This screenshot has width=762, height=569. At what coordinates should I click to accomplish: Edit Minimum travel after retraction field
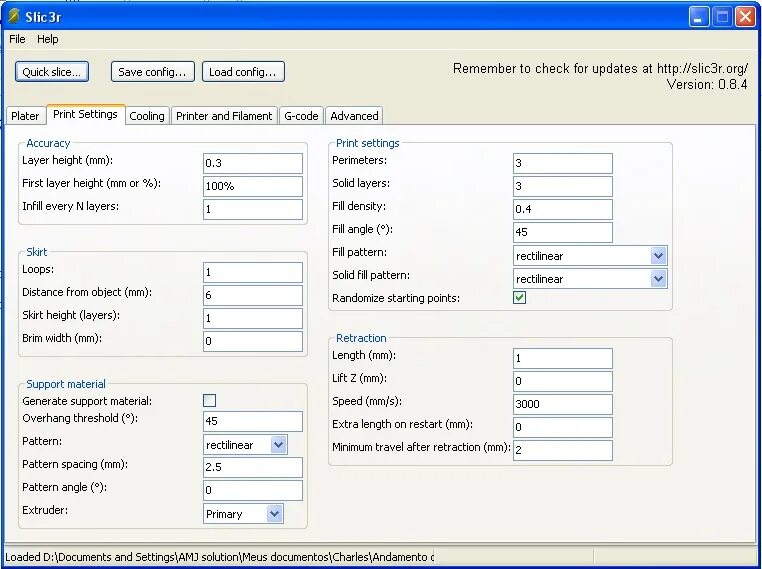point(563,450)
